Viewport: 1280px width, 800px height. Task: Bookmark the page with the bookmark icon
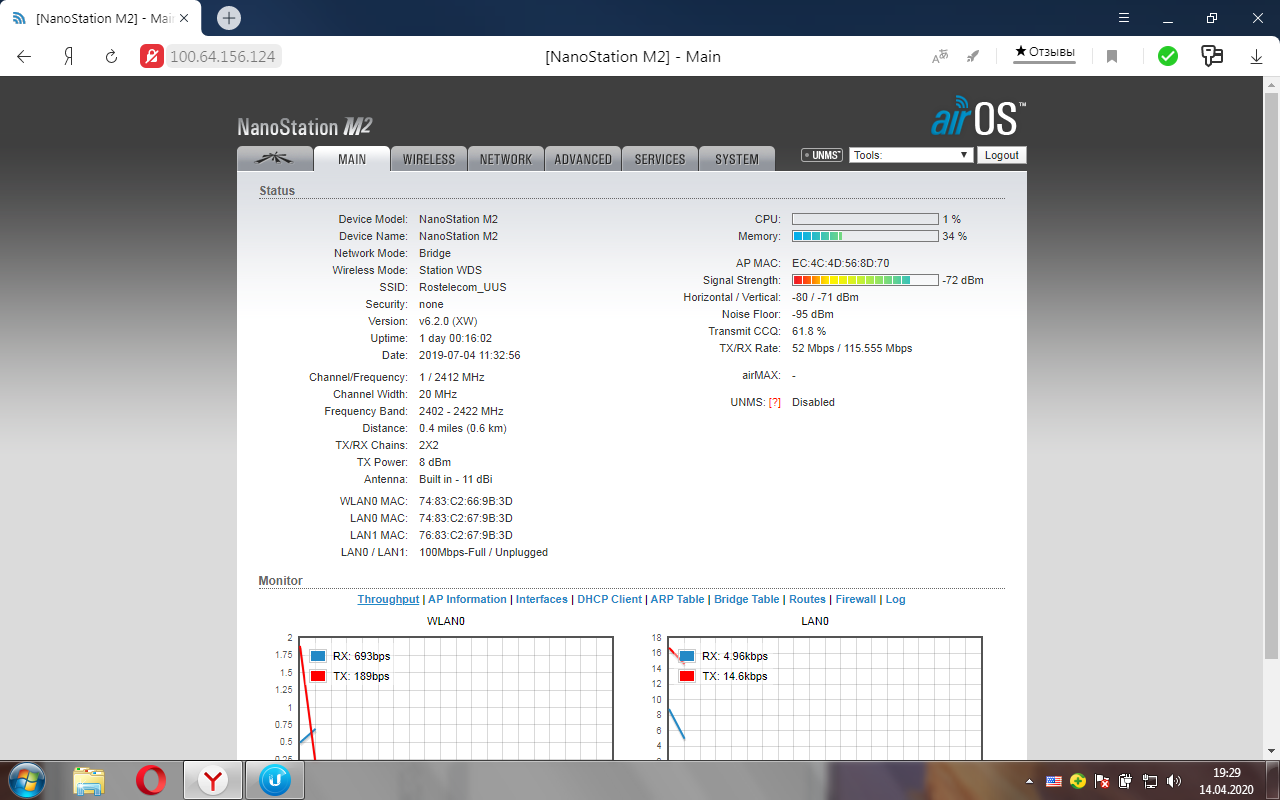click(x=1112, y=57)
